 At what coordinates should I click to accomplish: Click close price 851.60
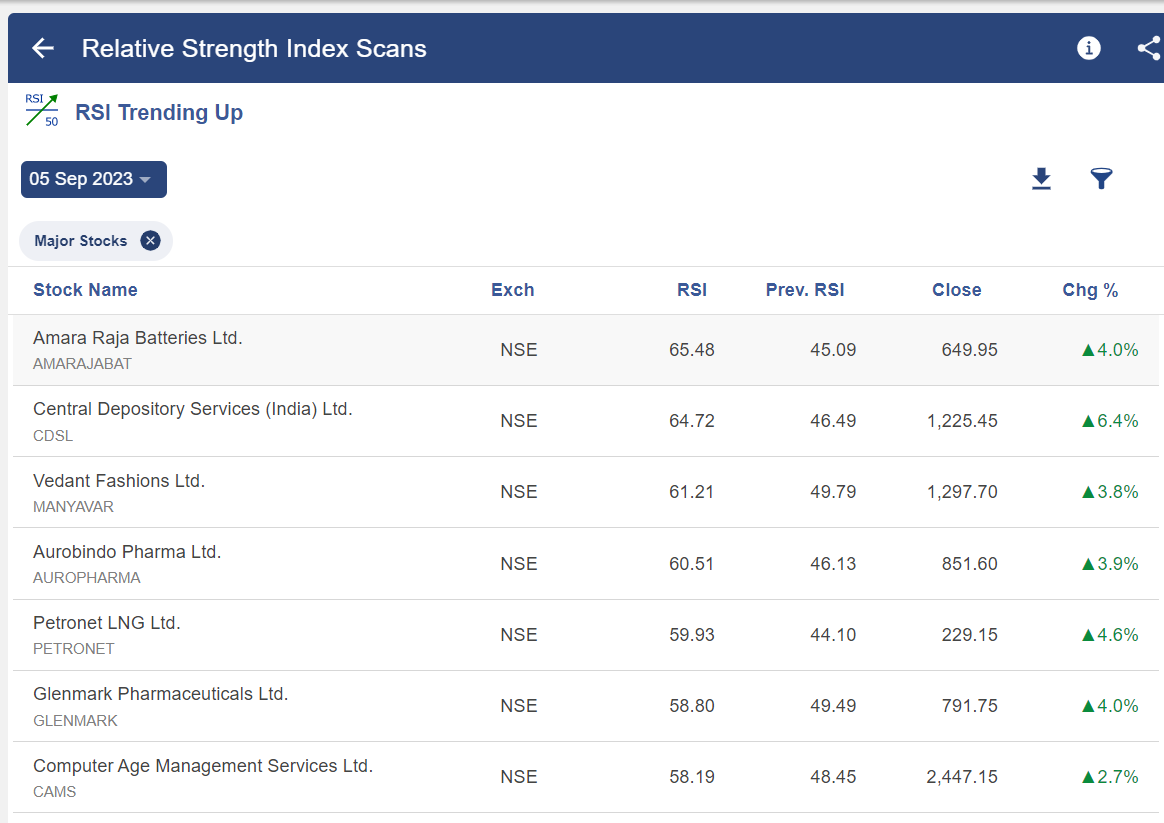point(970,564)
